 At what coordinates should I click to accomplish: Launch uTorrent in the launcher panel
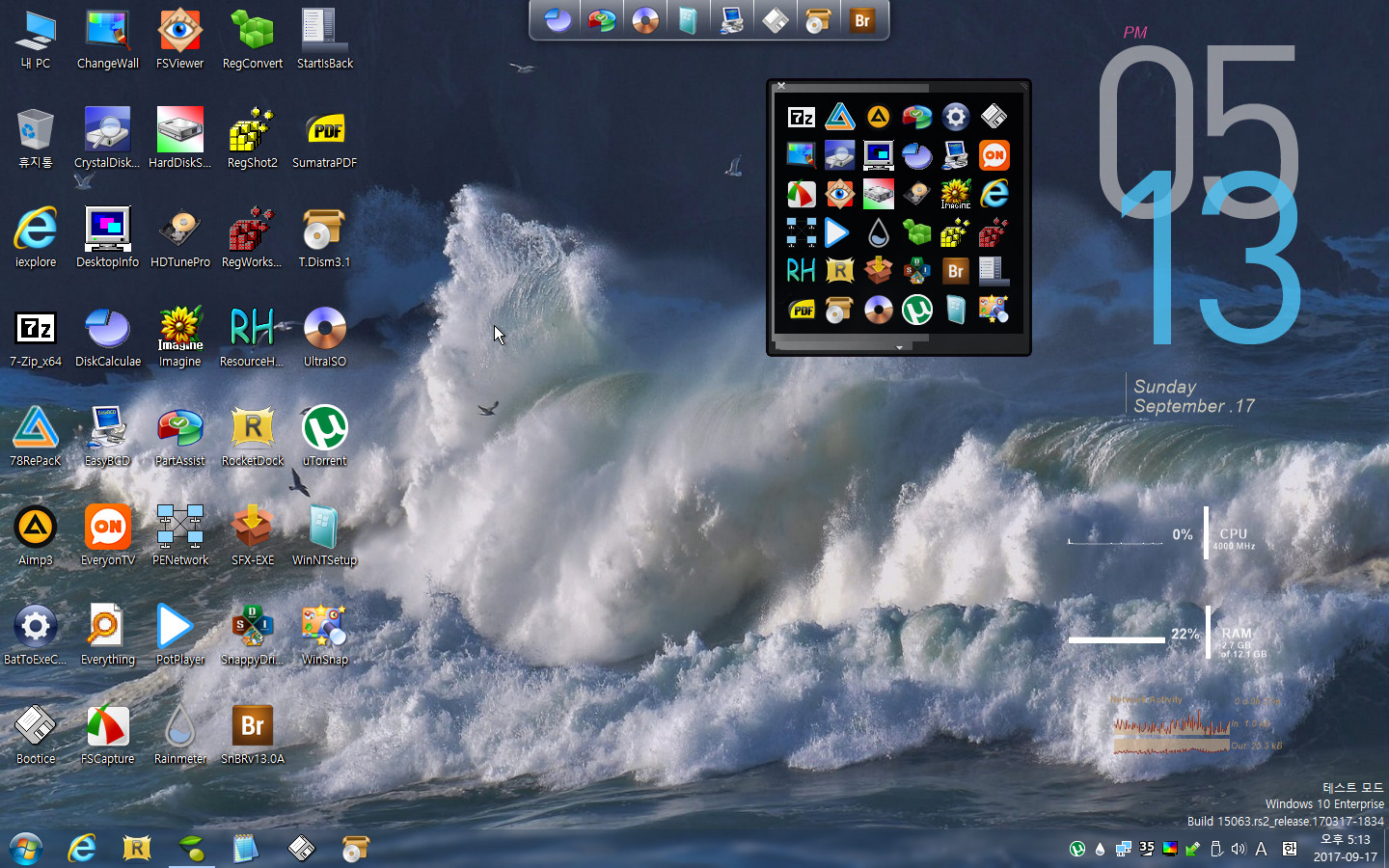(917, 310)
